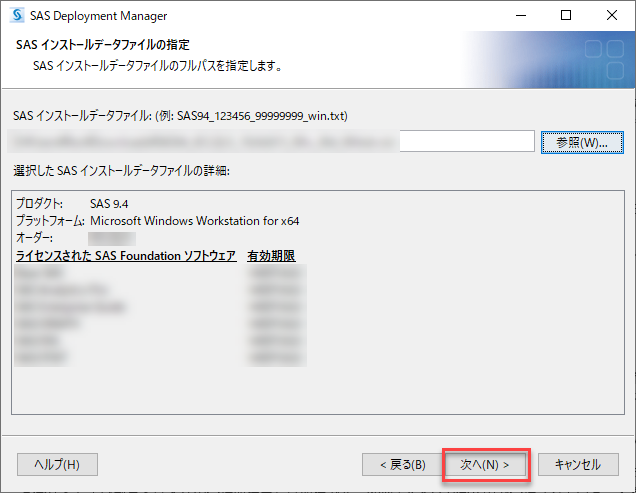Screen dimensions: 636x493
Task: Maximize the SAS Deployment Manager window
Action: pyautogui.click(x=566, y=15)
